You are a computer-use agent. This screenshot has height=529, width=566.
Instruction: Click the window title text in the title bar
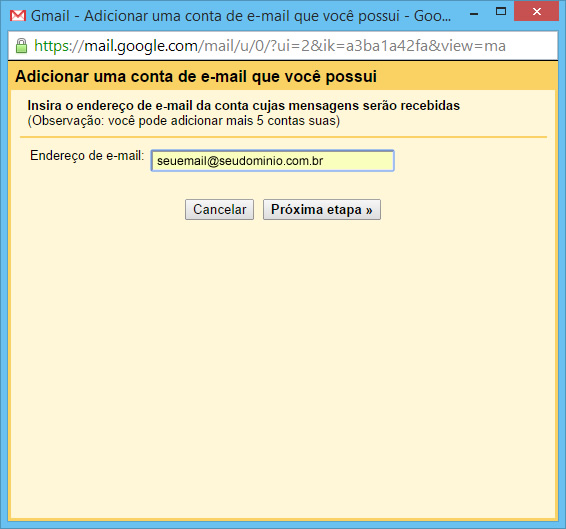[241, 16]
